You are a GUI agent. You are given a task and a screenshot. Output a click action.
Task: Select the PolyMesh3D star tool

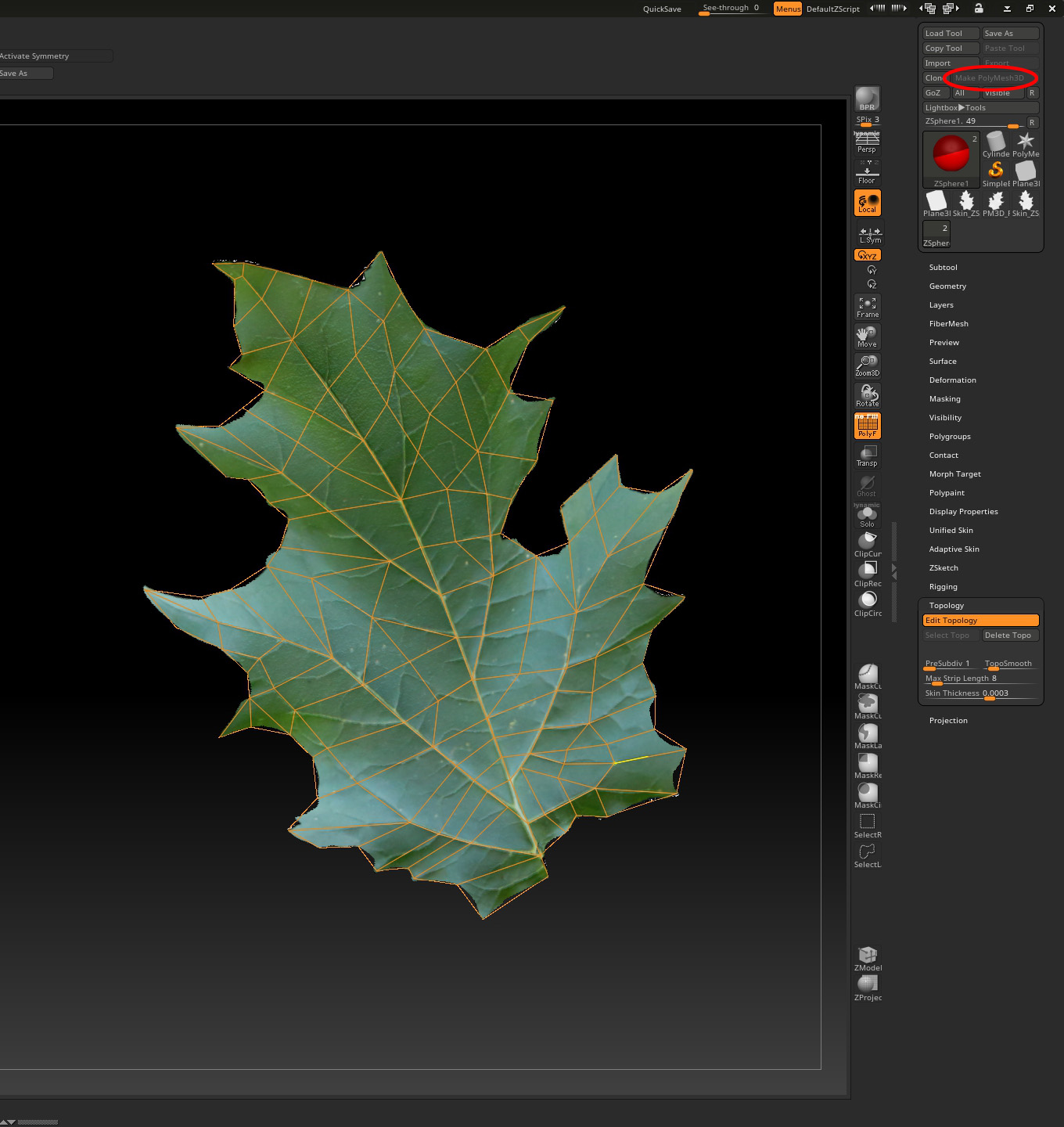click(x=1026, y=145)
